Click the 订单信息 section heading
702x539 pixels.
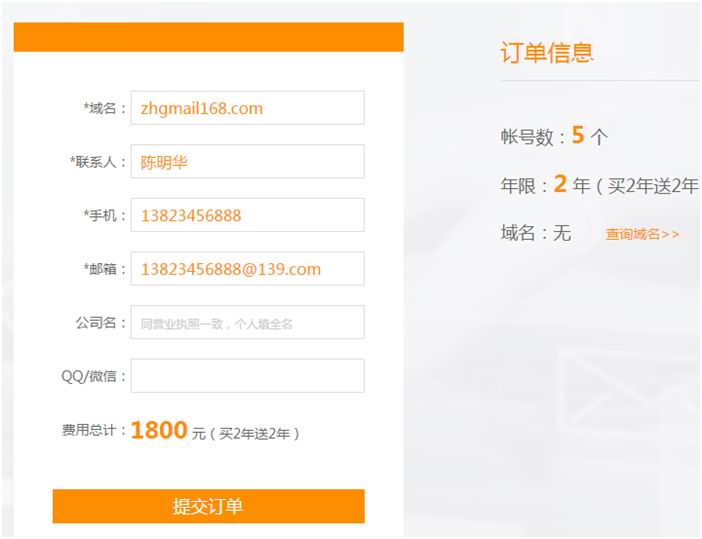click(x=546, y=53)
